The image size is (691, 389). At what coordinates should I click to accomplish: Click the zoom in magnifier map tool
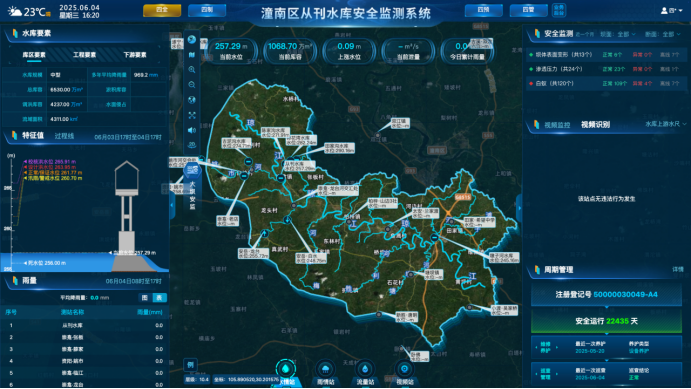(x=192, y=69)
